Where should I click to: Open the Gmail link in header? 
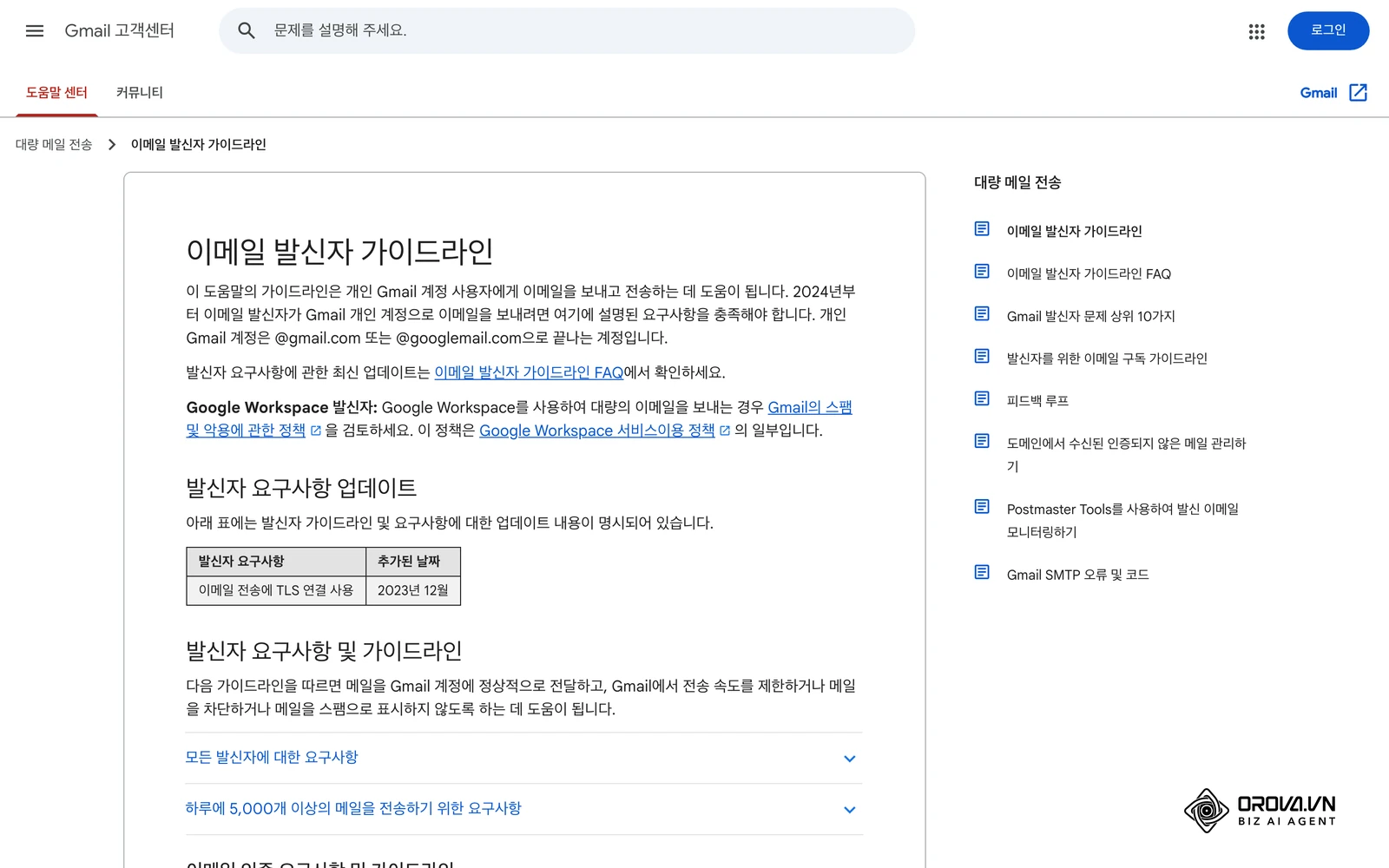click(x=1318, y=93)
